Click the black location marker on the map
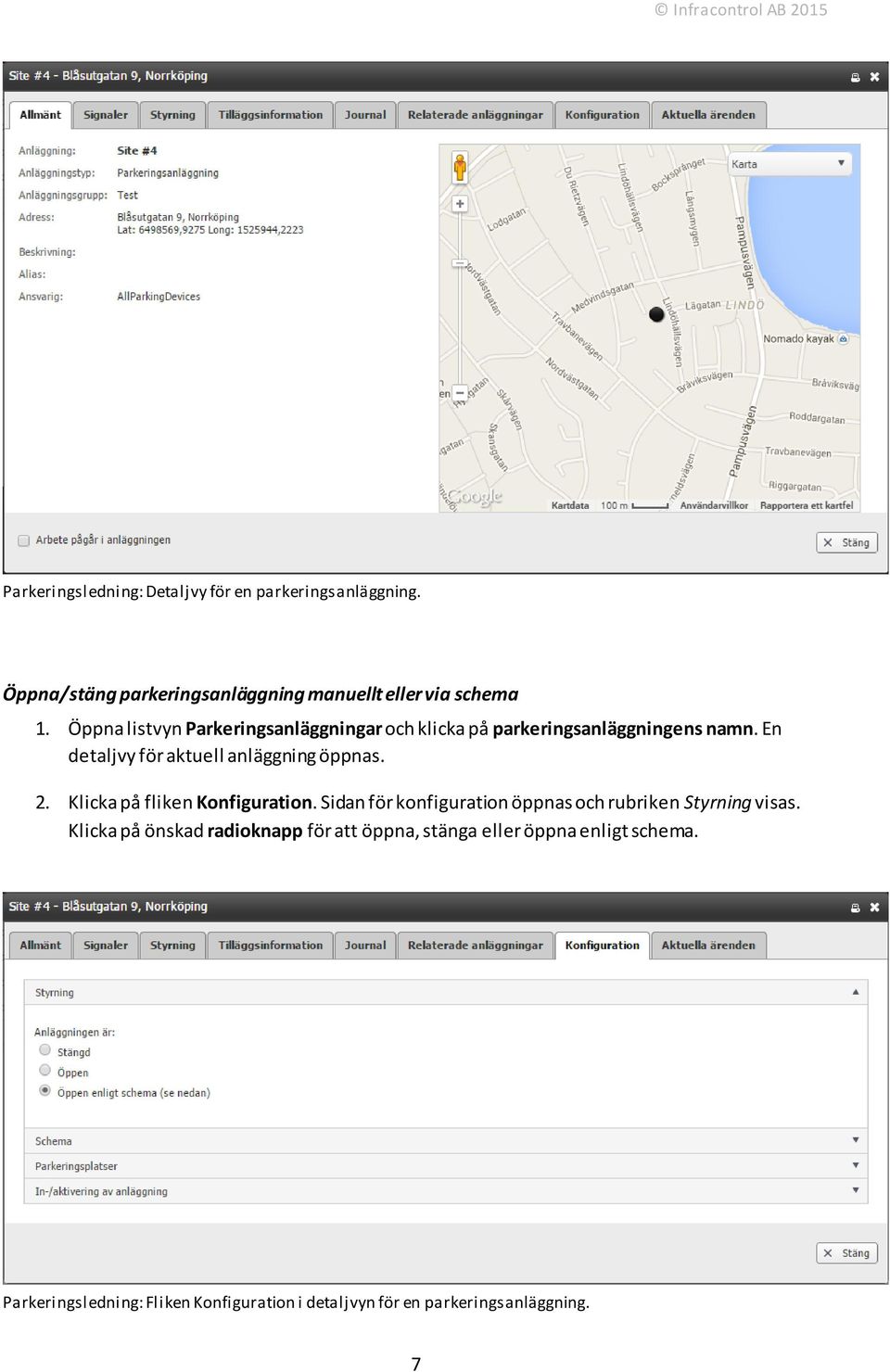Viewport: 890px width, 1372px height. [656, 314]
